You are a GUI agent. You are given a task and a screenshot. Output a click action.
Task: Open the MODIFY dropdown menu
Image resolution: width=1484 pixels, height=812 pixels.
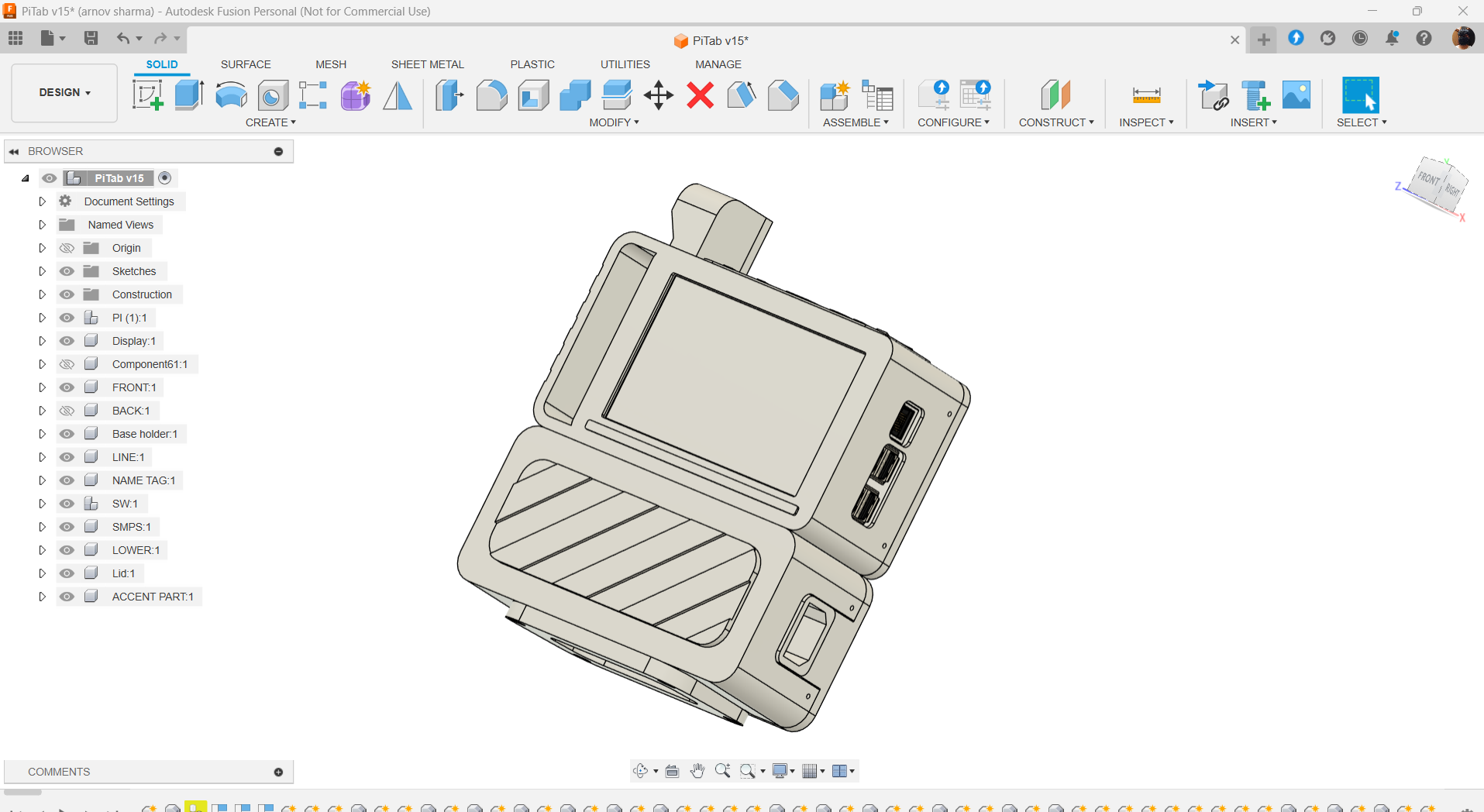(x=614, y=122)
